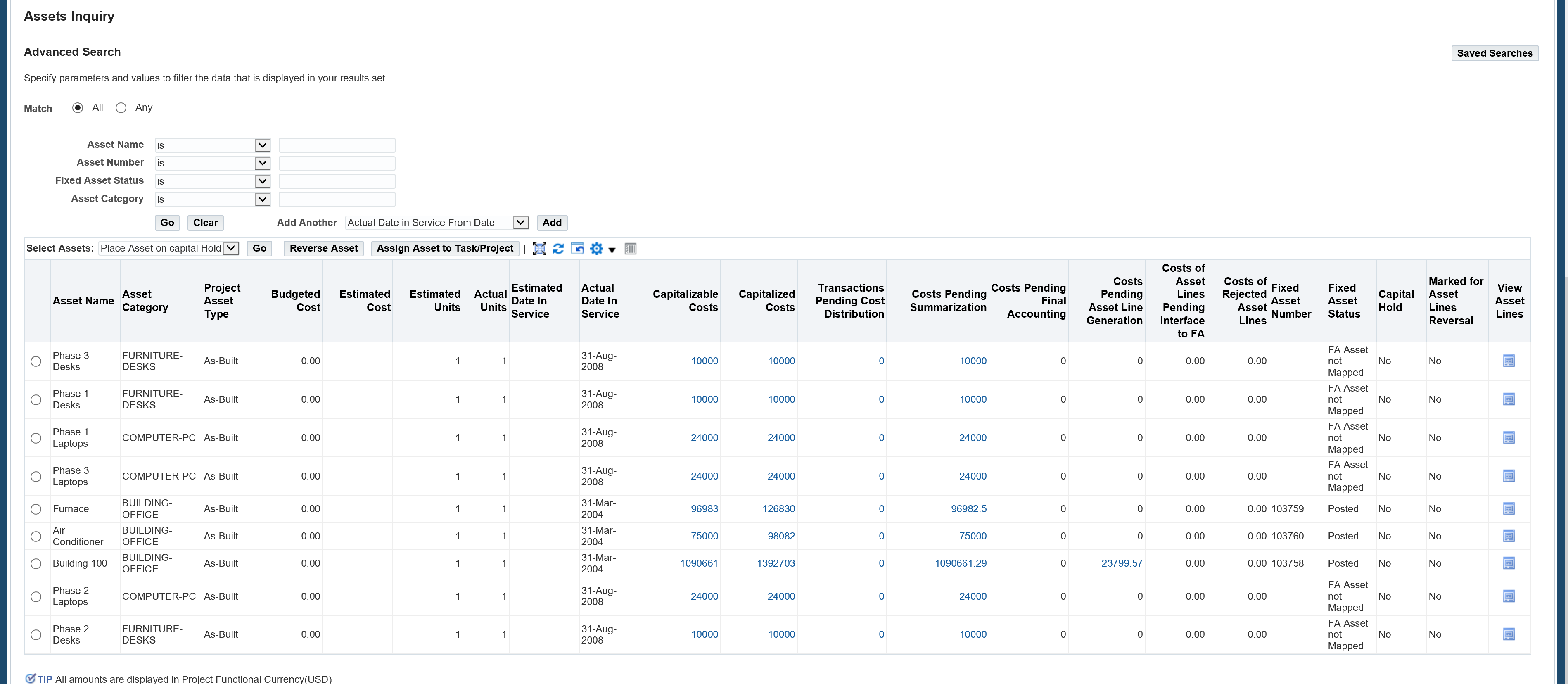Open costs pending summarization 96982.5
Viewport: 1568px width, 684px height.
click(968, 509)
